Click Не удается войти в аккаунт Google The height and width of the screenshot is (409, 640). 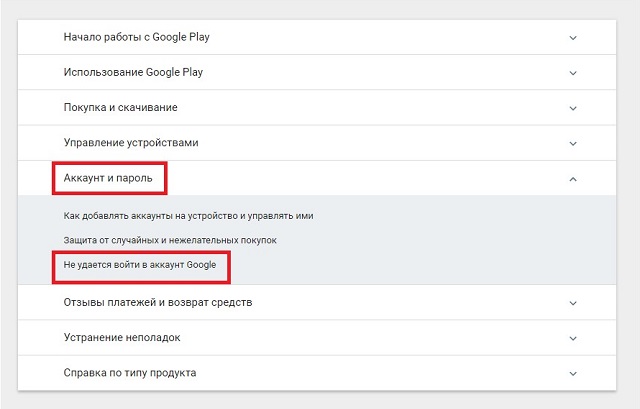[139, 265]
